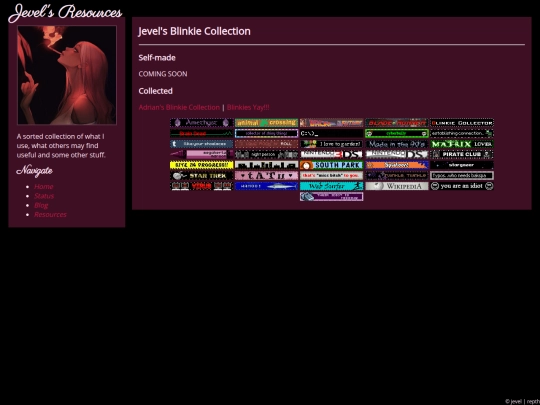Viewport: 540px width, 405px height.
Task: Select the Blinkie Collector blinkie
Action: 461,123
